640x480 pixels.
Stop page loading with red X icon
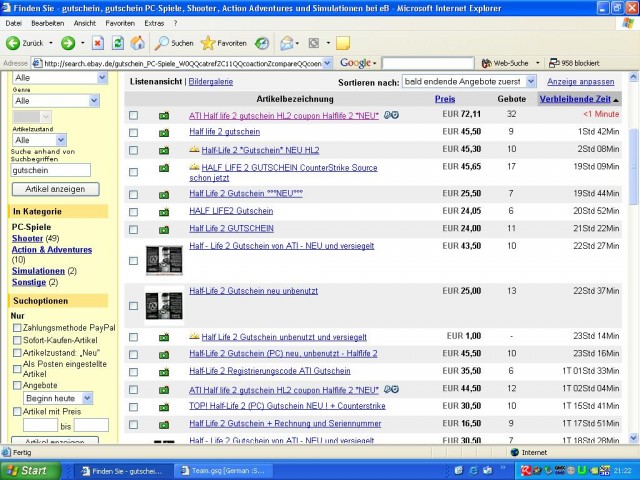(98, 43)
